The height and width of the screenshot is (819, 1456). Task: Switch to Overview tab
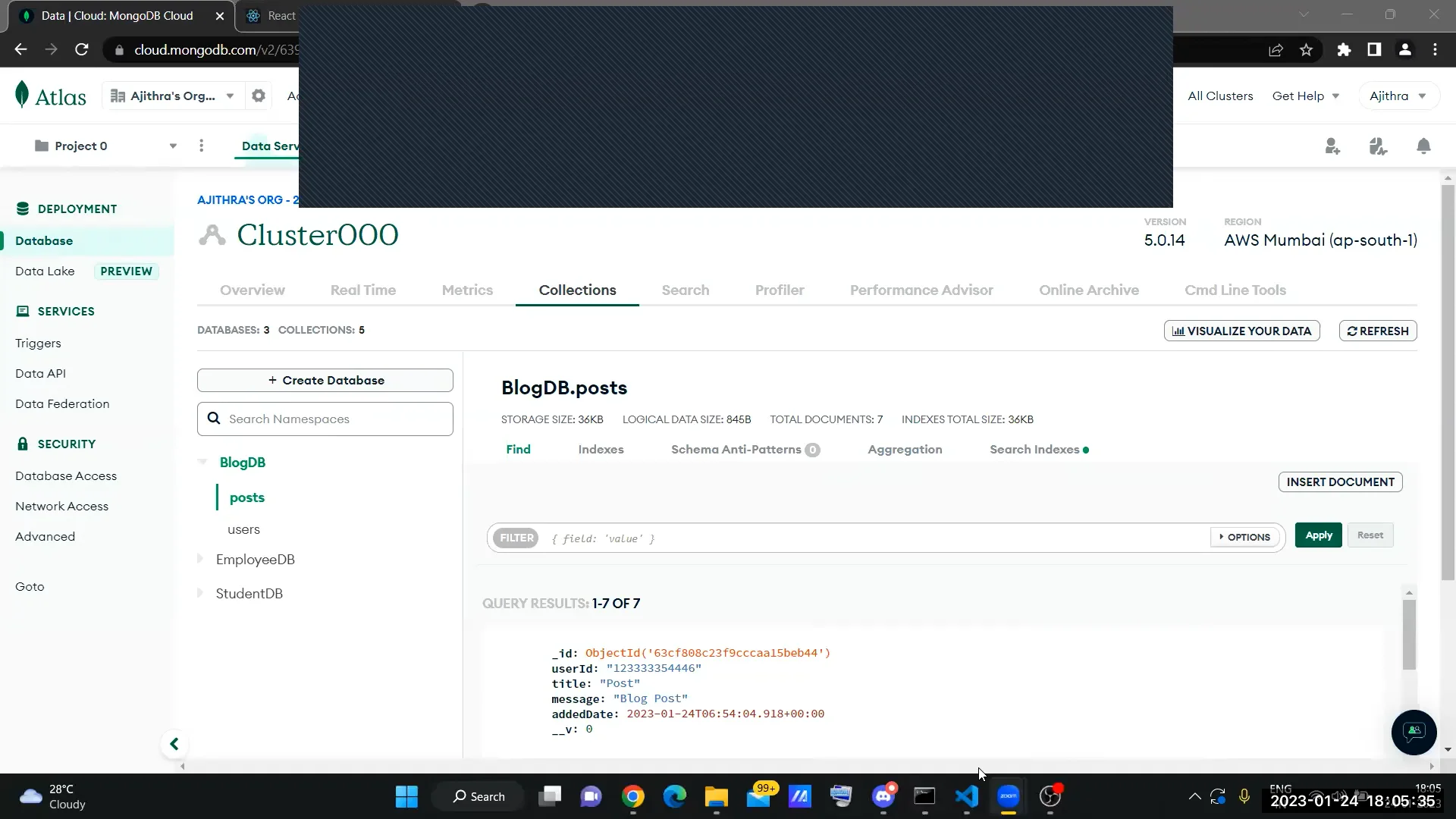252,290
